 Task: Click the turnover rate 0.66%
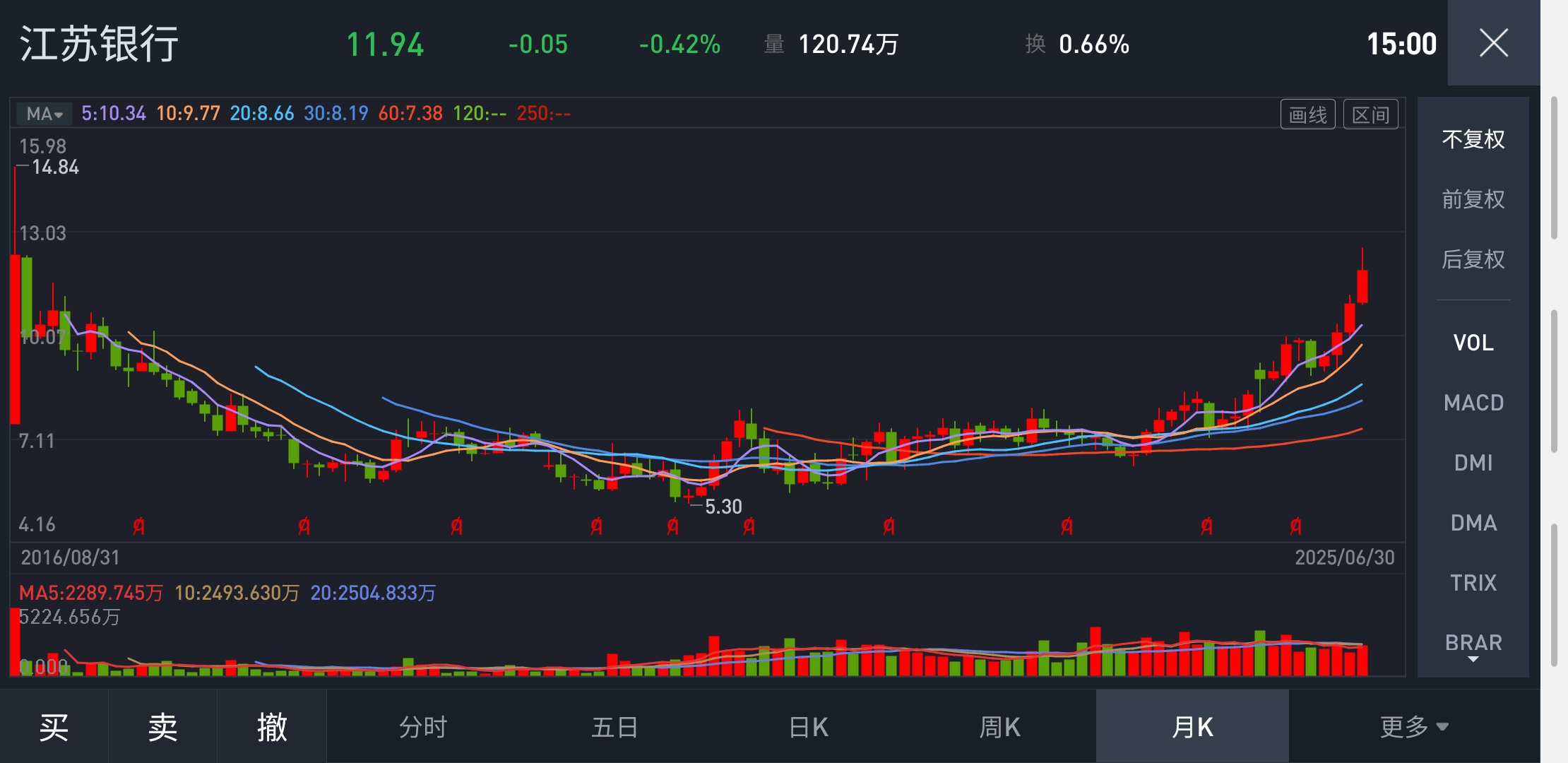[x=1094, y=45]
